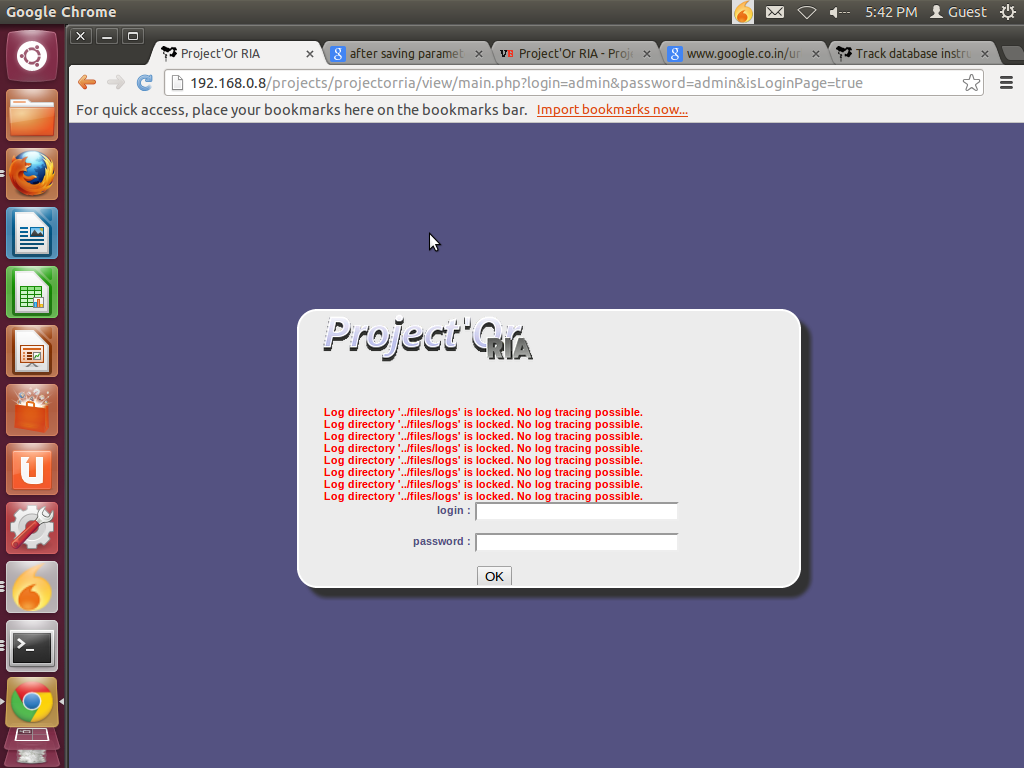Click the forward navigation arrow

[113, 82]
